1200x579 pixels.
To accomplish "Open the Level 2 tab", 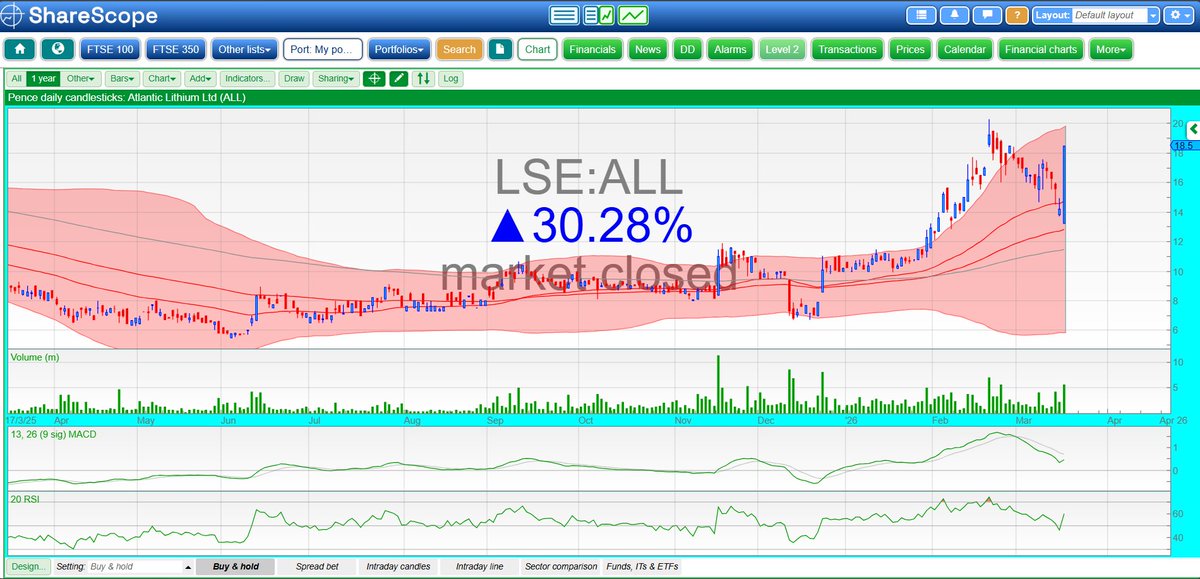I will [781, 49].
